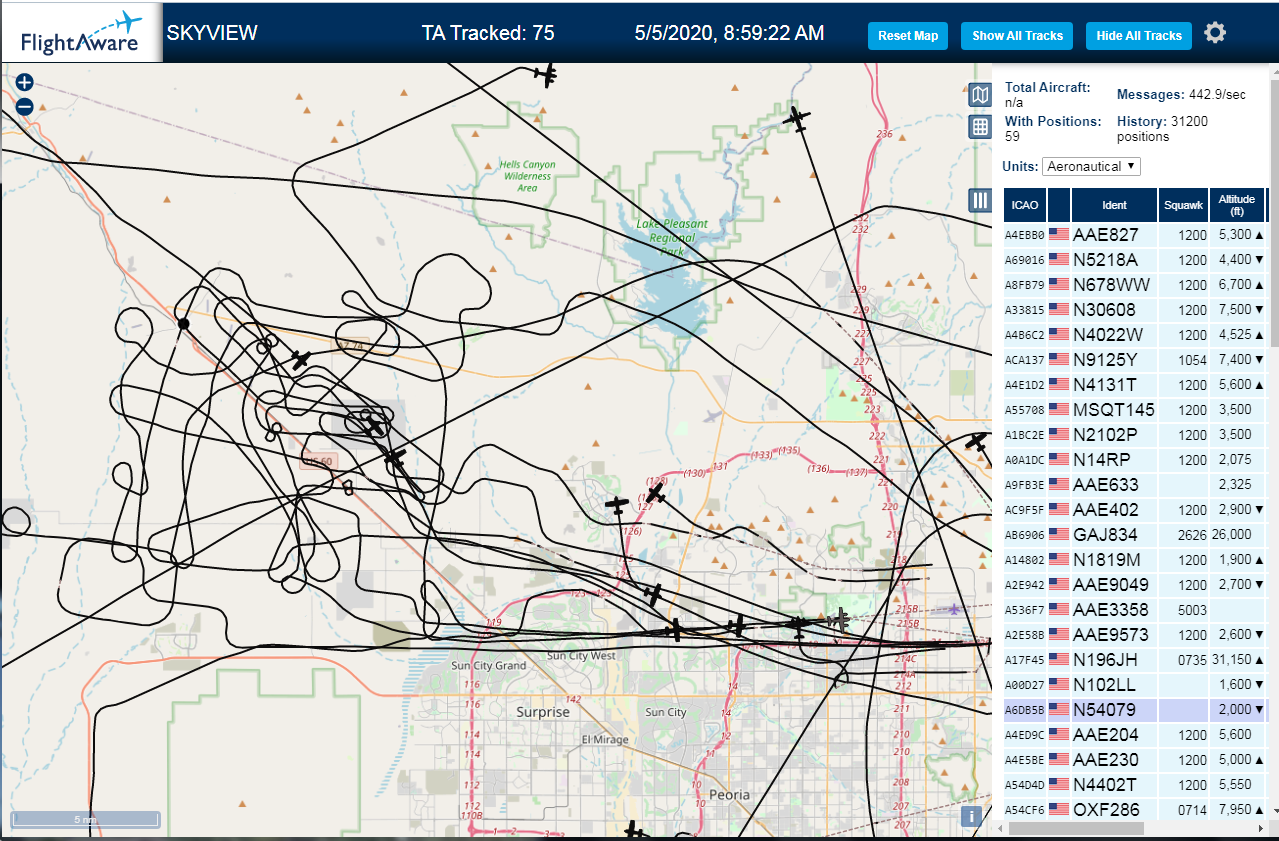
Task: Click Show All Tracks
Action: 1017,35
